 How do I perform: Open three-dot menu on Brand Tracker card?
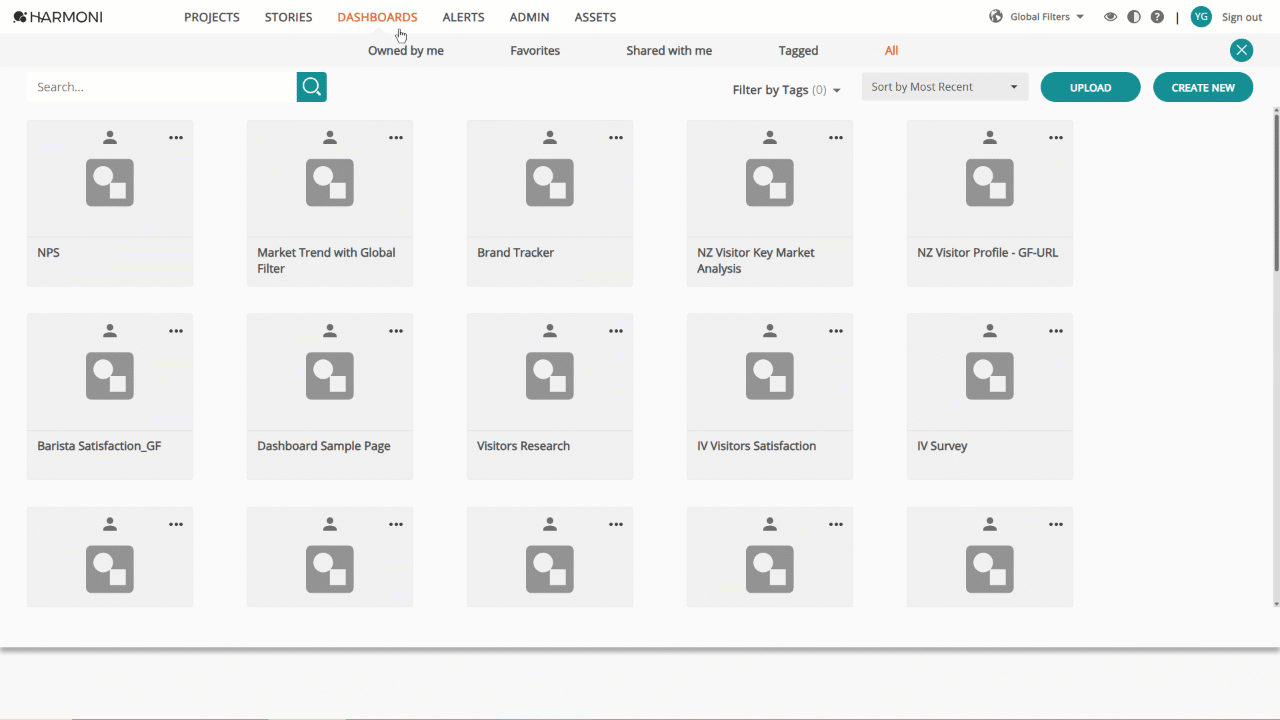tap(616, 138)
